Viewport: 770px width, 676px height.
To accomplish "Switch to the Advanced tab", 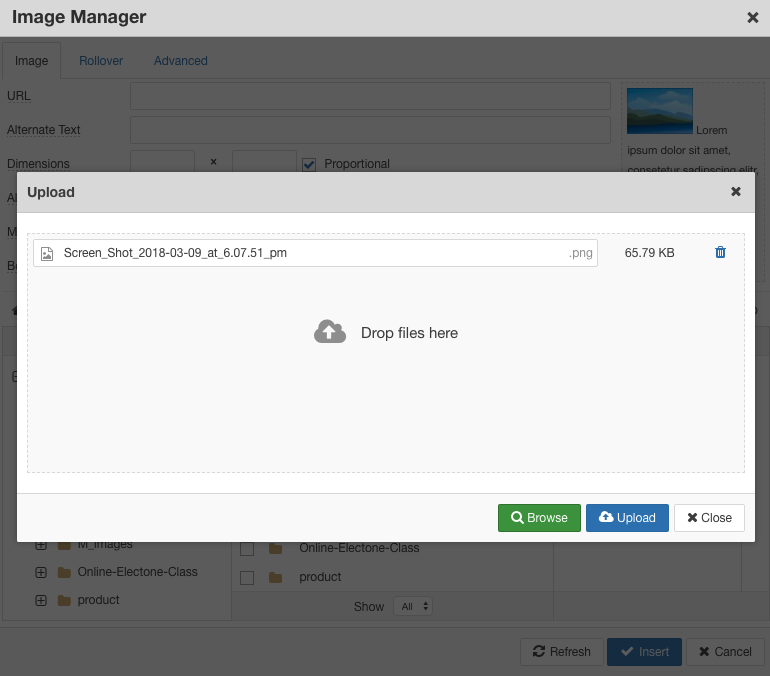I will (181, 61).
